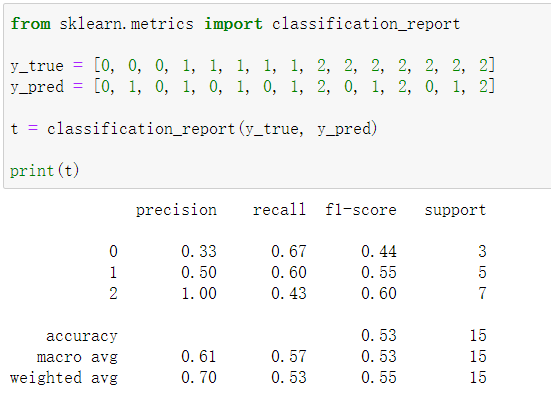Click the precision value 1.00 for class 2
551x396 pixels.
pyautogui.click(x=199, y=294)
